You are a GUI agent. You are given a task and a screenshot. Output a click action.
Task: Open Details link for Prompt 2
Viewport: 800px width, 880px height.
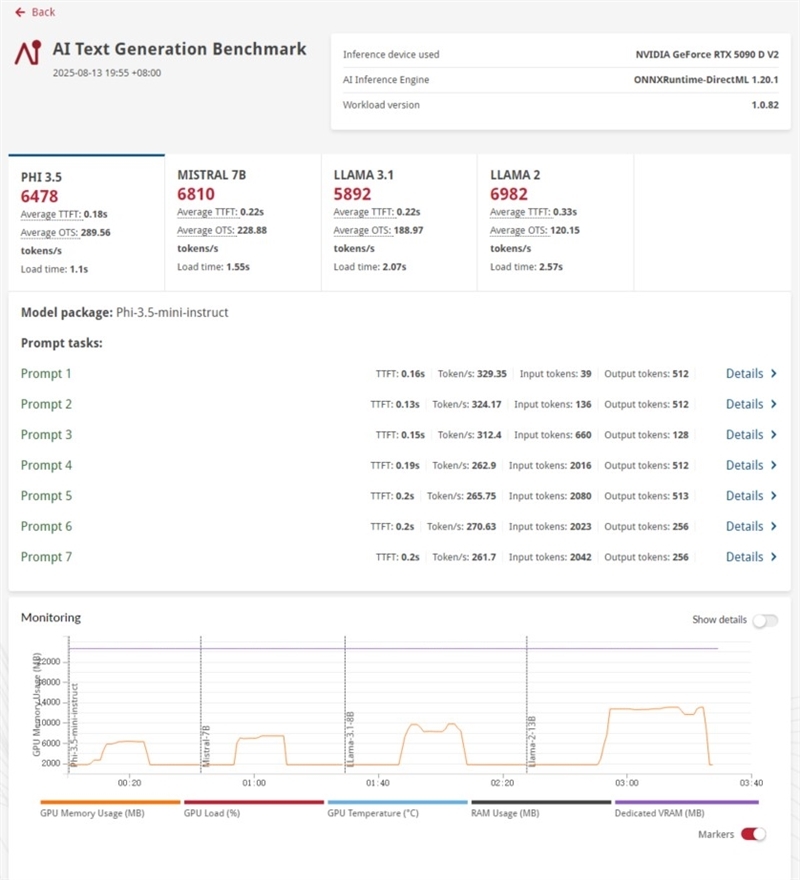click(744, 404)
